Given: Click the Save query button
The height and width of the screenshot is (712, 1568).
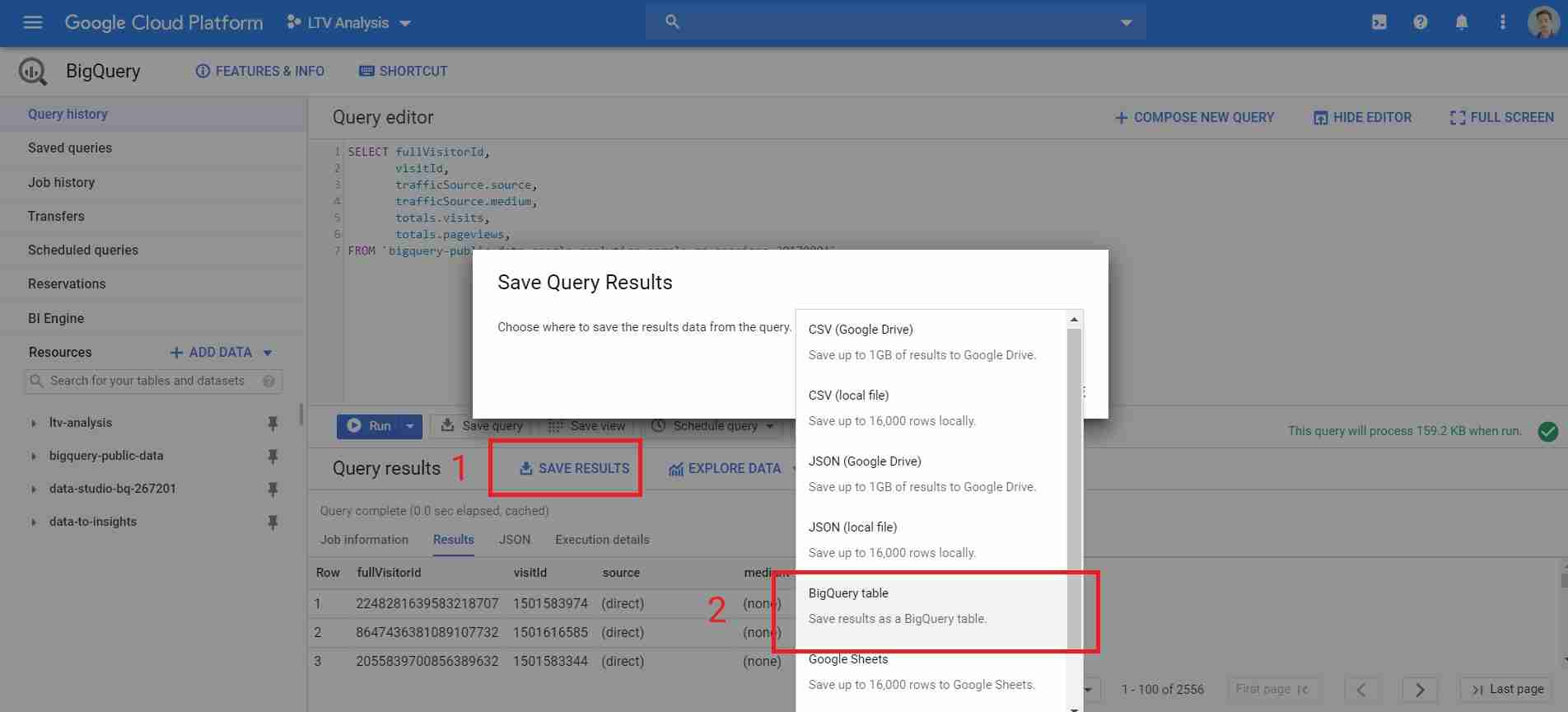Looking at the screenshot, I should click(x=483, y=426).
